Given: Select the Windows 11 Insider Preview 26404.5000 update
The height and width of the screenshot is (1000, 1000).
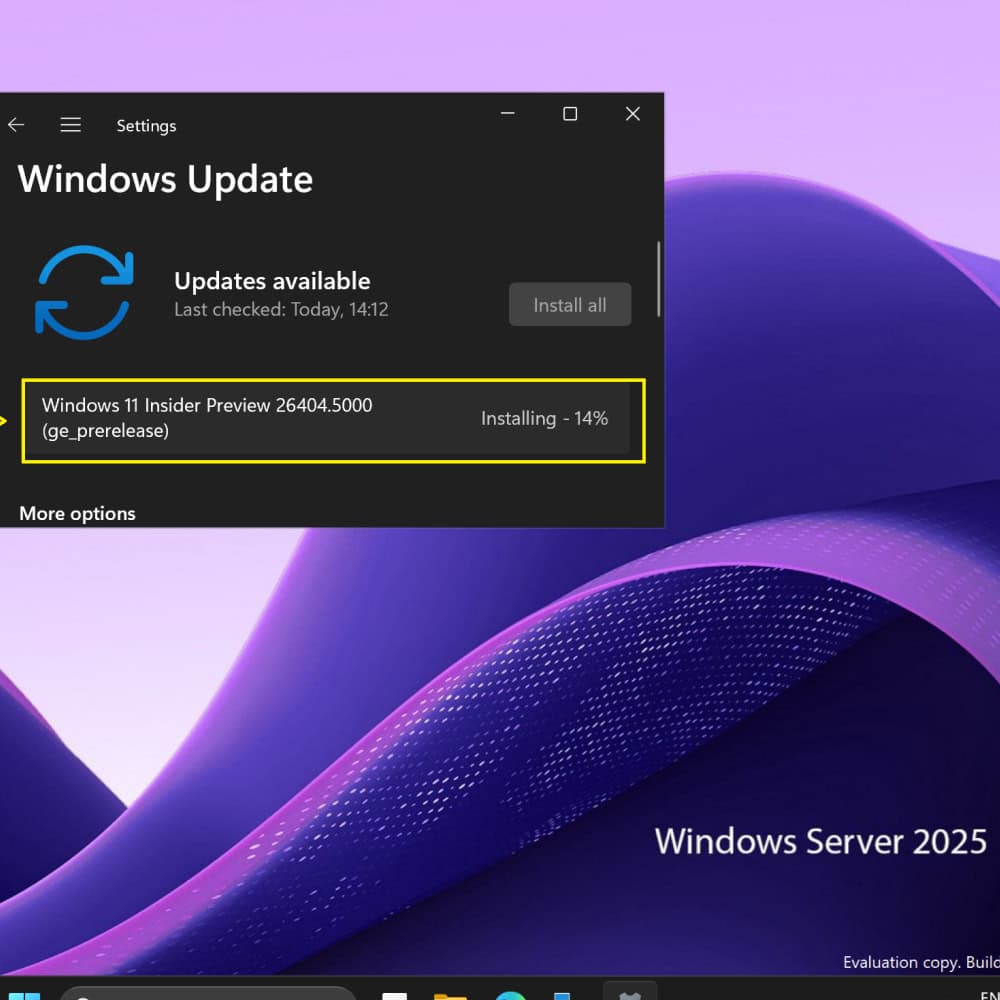Looking at the screenshot, I should tap(328, 418).
